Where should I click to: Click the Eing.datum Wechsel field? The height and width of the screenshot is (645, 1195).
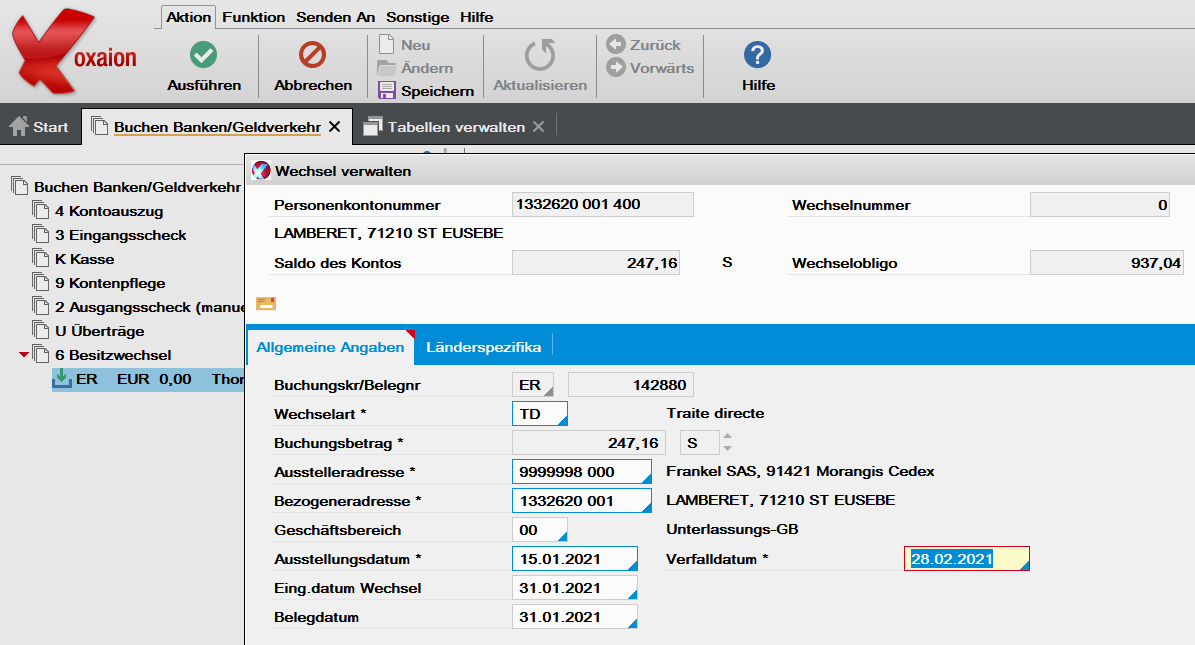pos(575,588)
